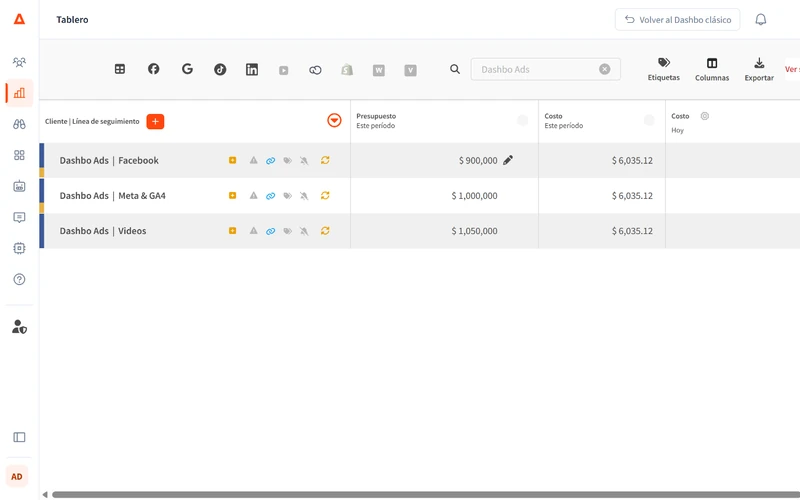Image resolution: width=800 pixels, height=500 pixels.
Task: Click tag icon on Meta & GA4 row
Action: [288, 196]
